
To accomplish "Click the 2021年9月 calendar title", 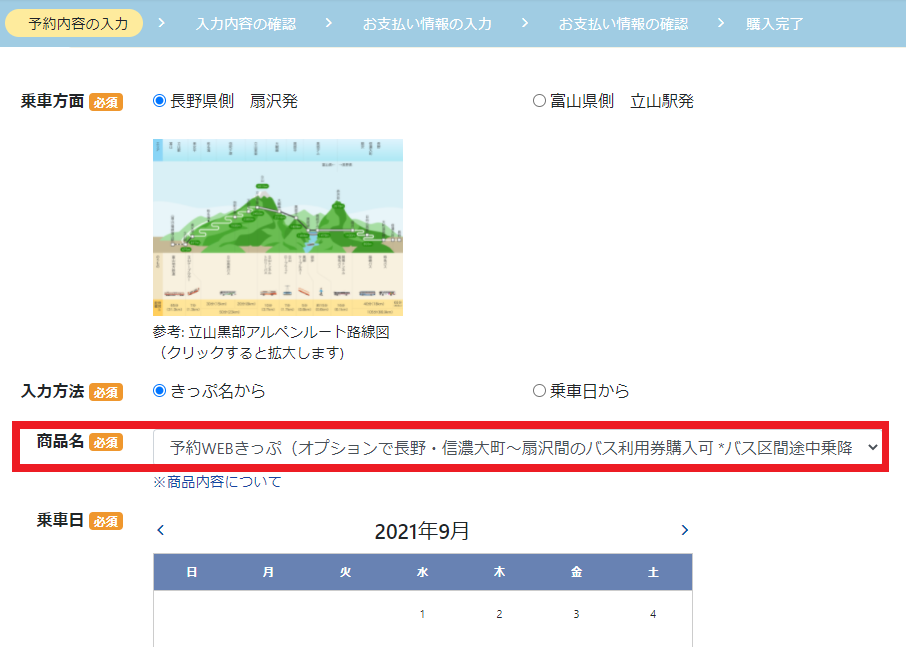I will point(422,531).
